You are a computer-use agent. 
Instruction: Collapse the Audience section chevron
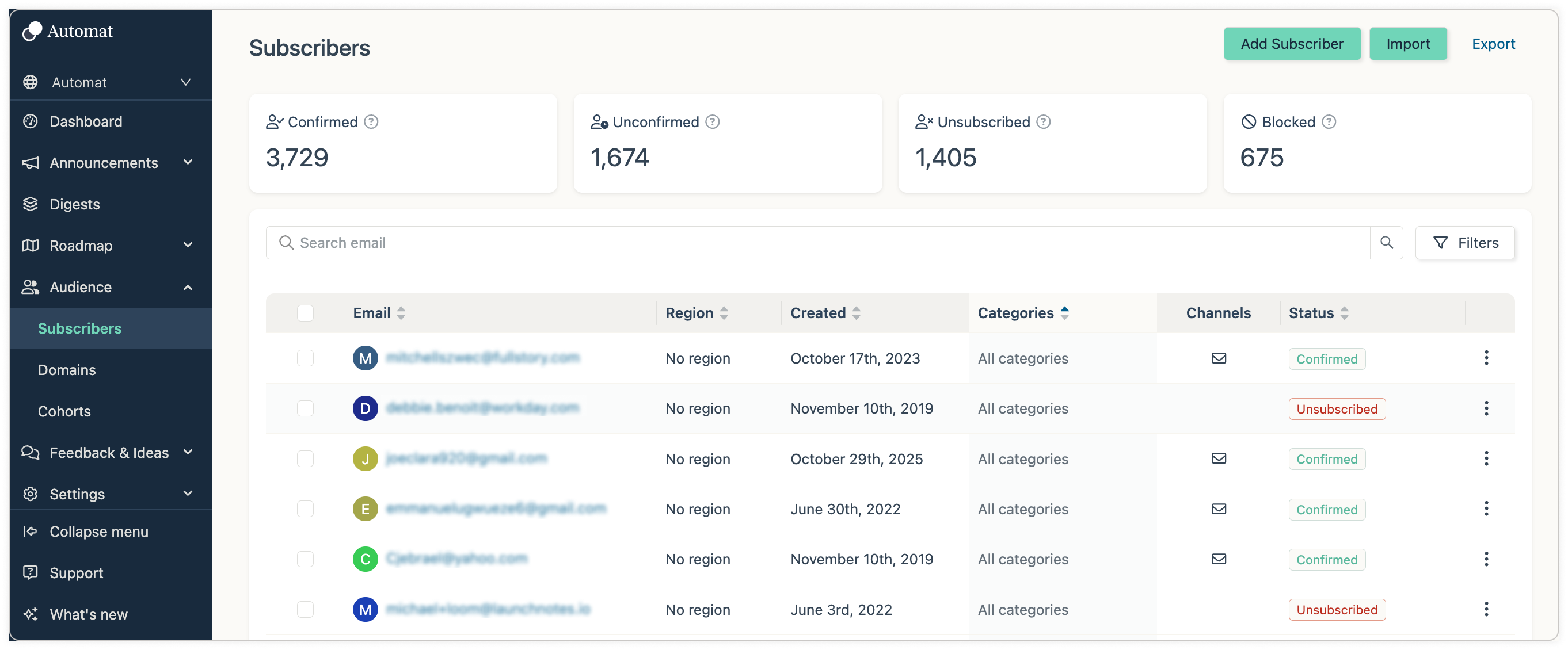(x=188, y=287)
